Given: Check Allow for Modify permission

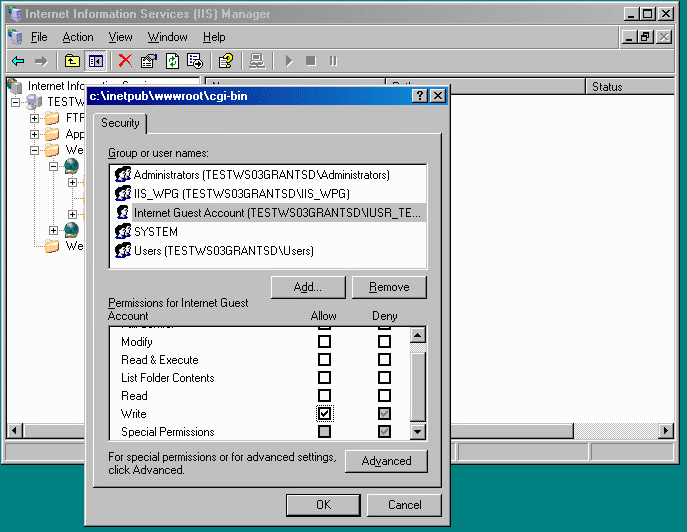Looking at the screenshot, I should (x=324, y=341).
